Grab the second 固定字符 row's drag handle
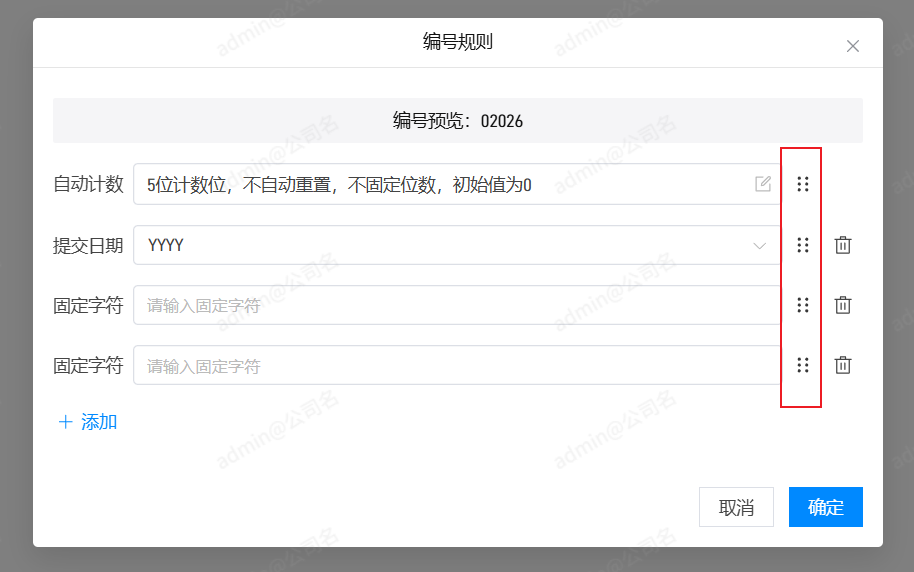 (802, 365)
